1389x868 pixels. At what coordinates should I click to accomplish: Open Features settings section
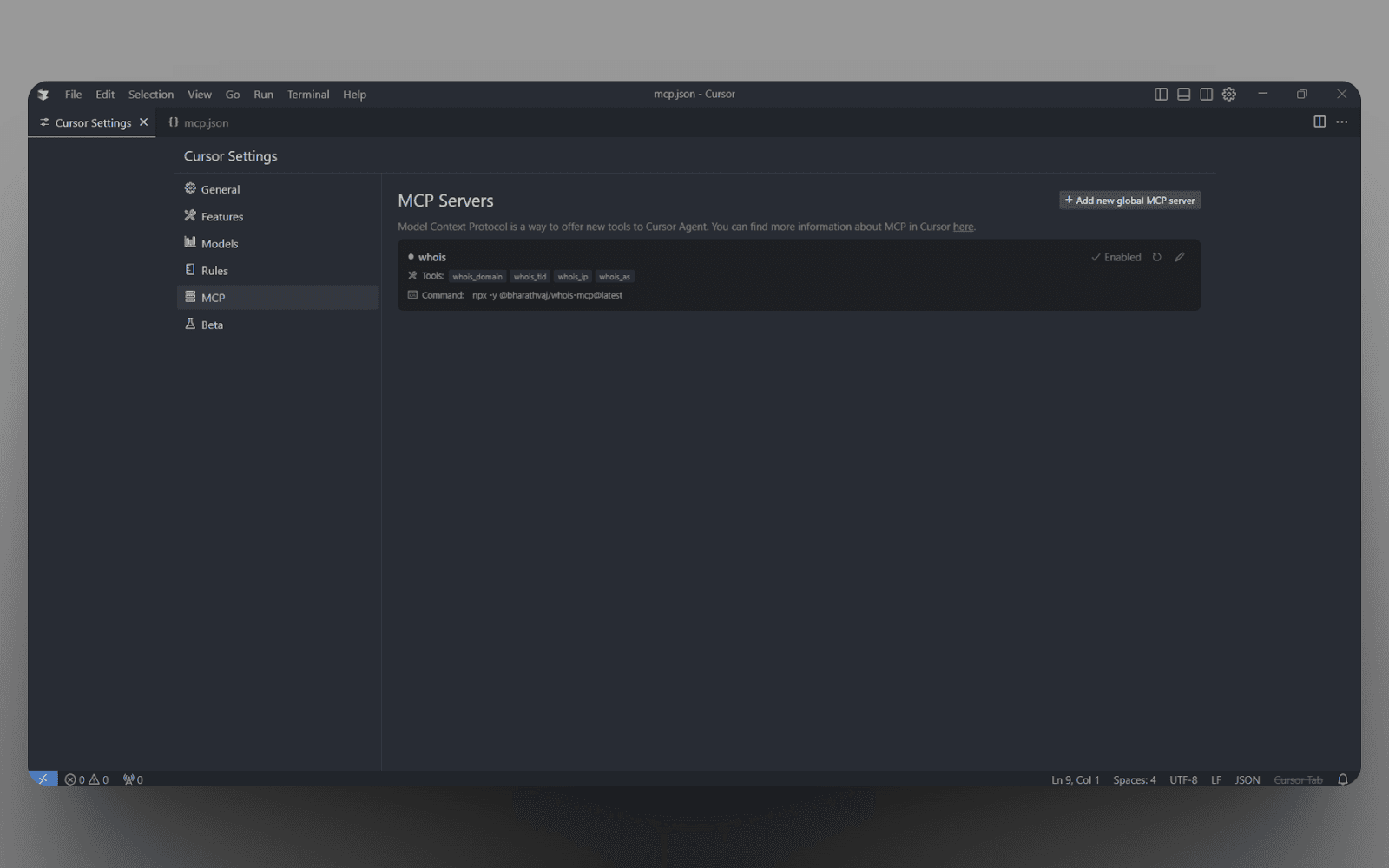click(277, 216)
